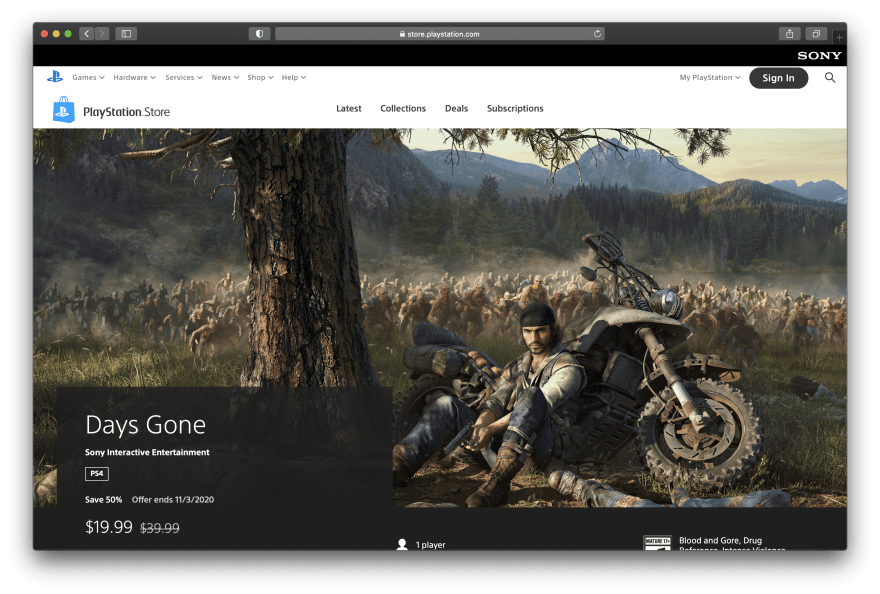880x594 pixels.
Task: Expand the Hardware dropdown menu
Action: click(134, 77)
